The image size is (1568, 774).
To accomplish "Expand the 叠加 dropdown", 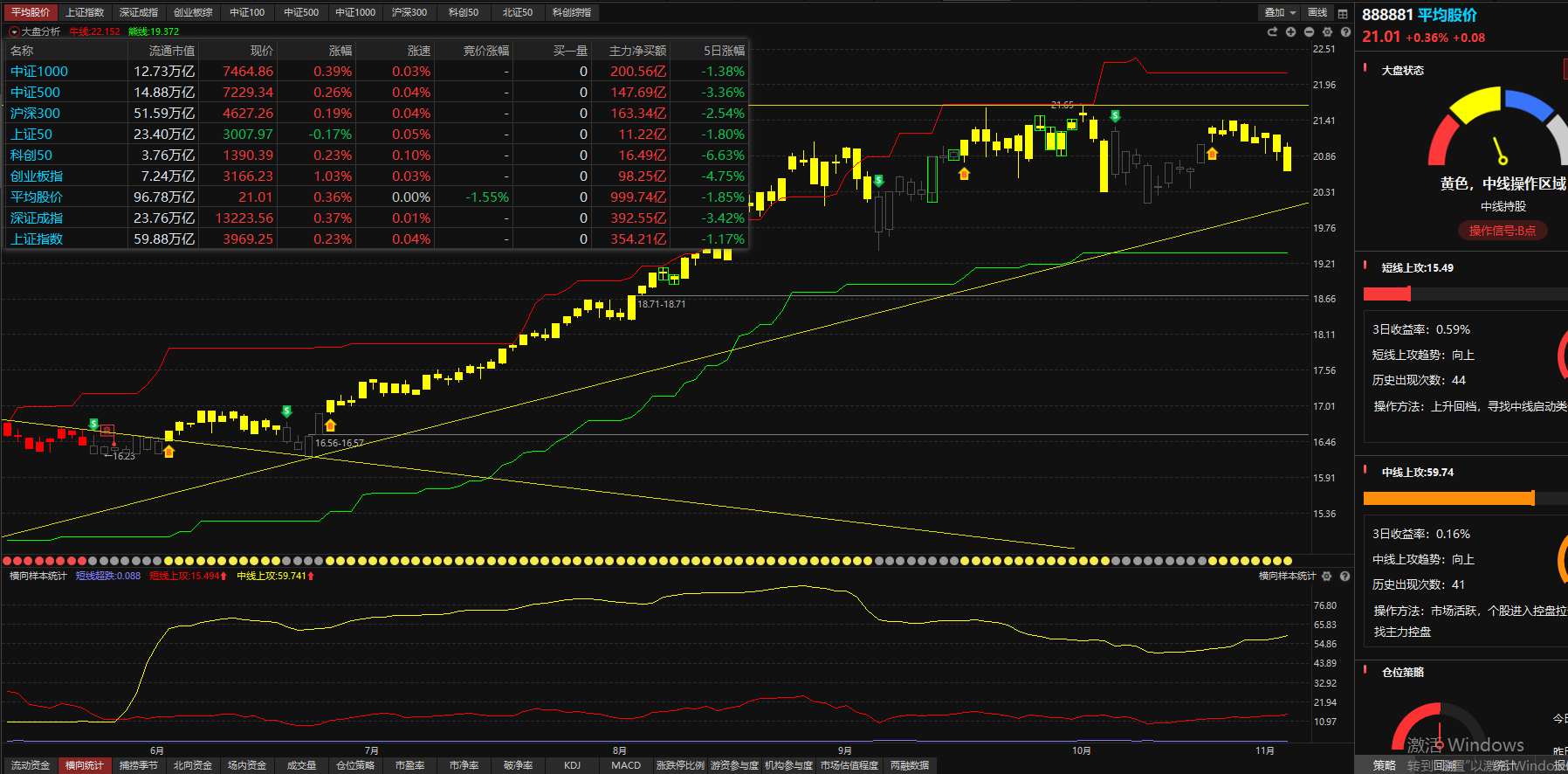I will [x=1280, y=12].
